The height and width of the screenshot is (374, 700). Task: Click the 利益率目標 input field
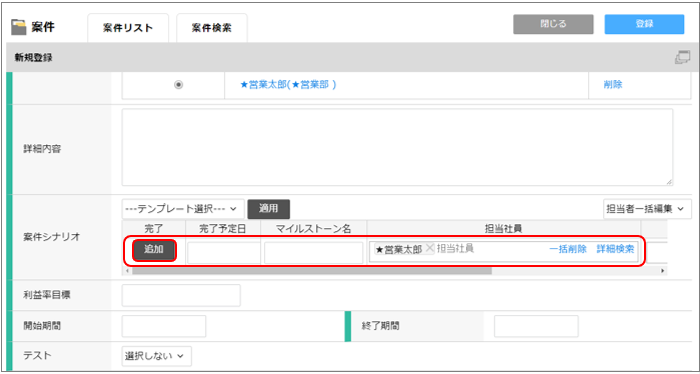coord(181,295)
